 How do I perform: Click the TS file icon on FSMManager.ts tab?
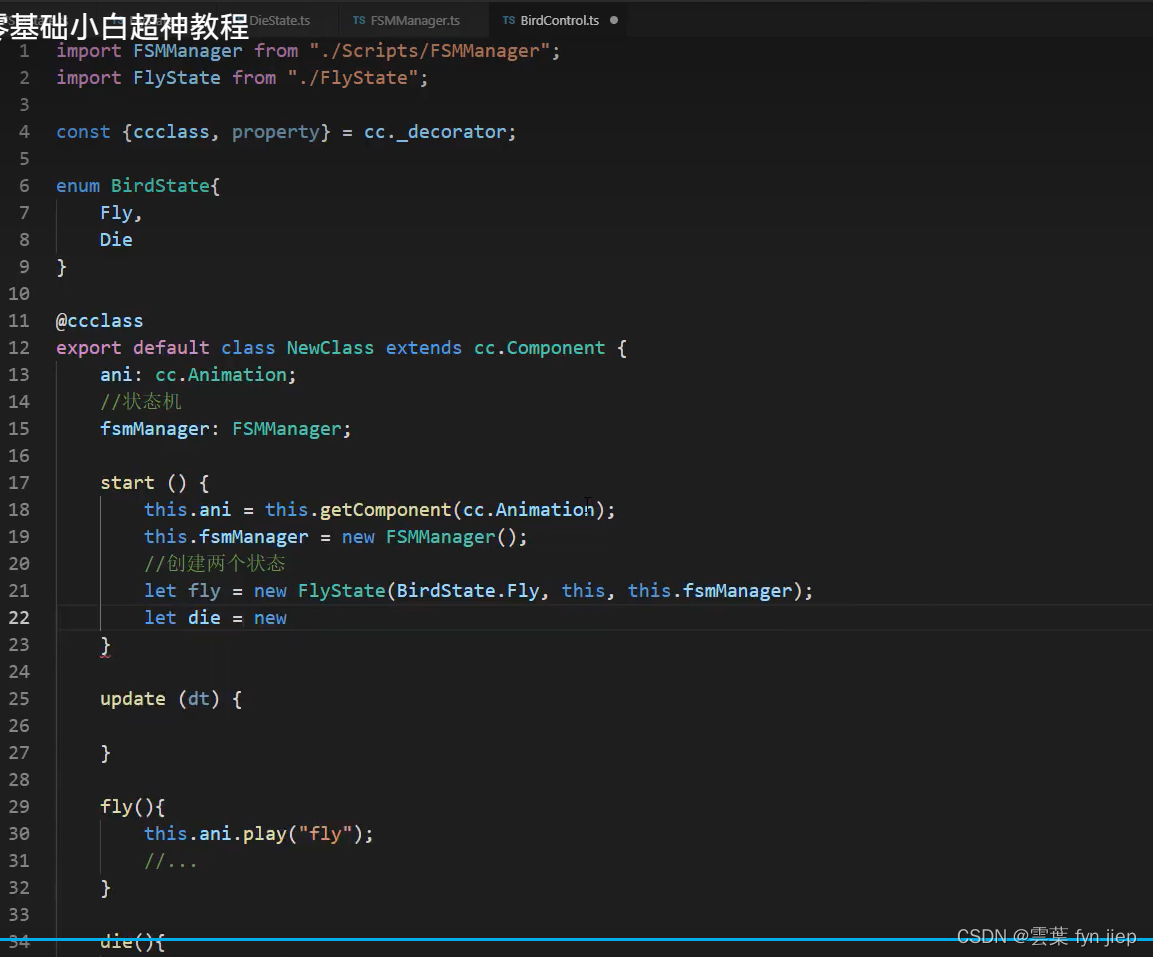click(359, 21)
